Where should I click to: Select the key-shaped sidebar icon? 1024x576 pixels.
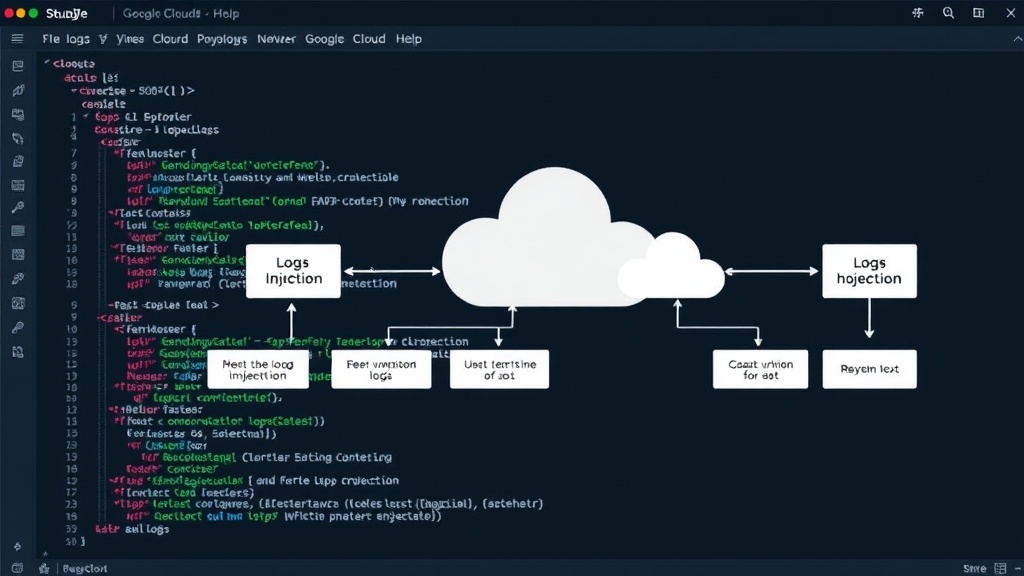tap(18, 208)
